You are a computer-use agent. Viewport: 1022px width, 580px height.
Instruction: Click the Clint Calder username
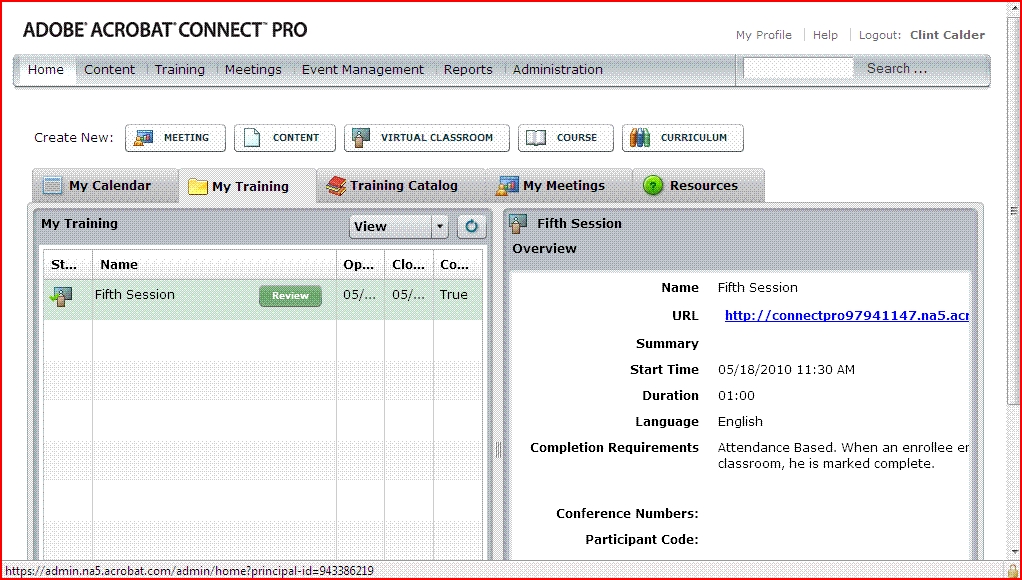click(947, 35)
